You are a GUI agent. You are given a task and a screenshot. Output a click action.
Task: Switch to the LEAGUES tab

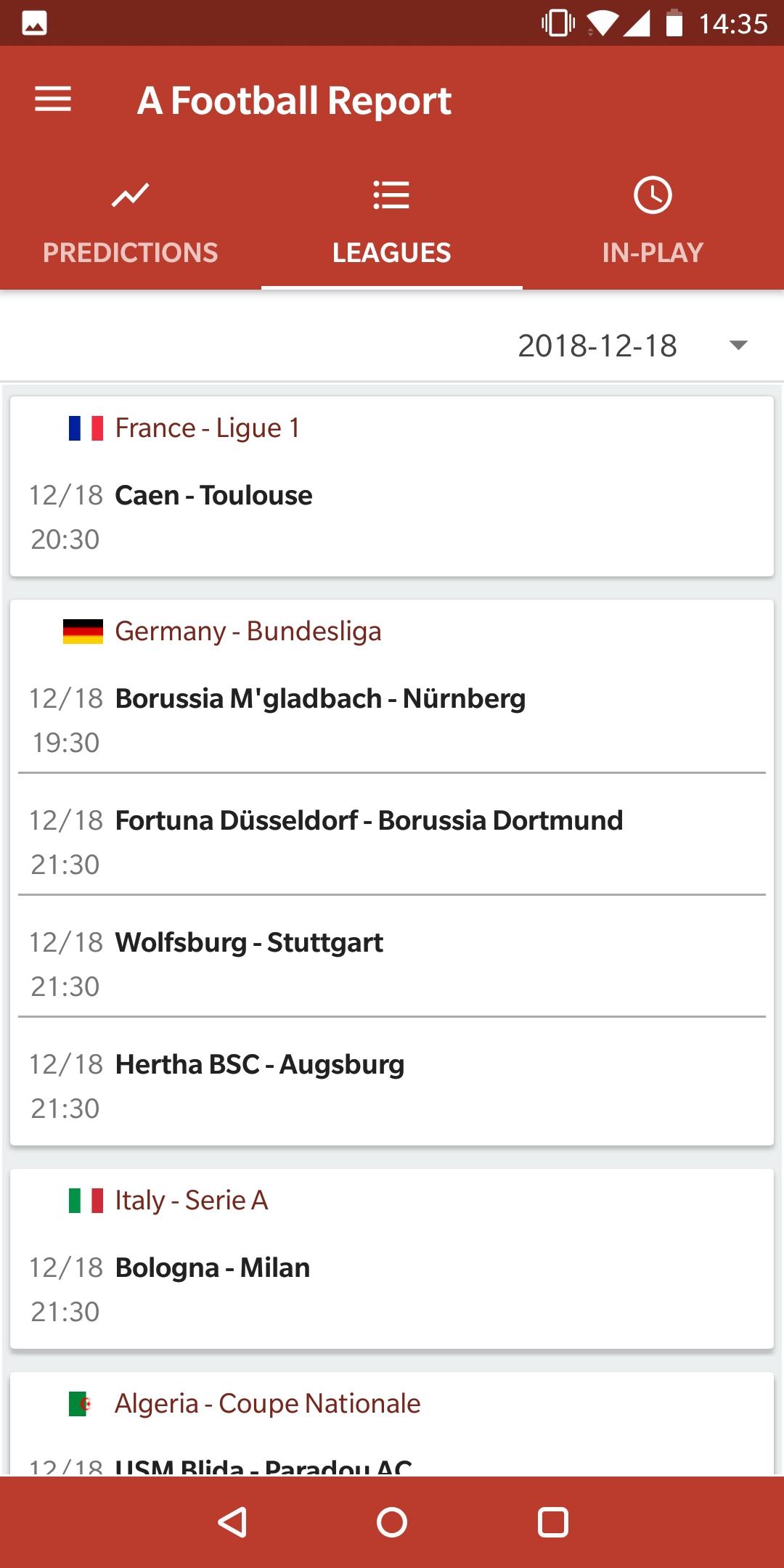pyautogui.click(x=391, y=253)
